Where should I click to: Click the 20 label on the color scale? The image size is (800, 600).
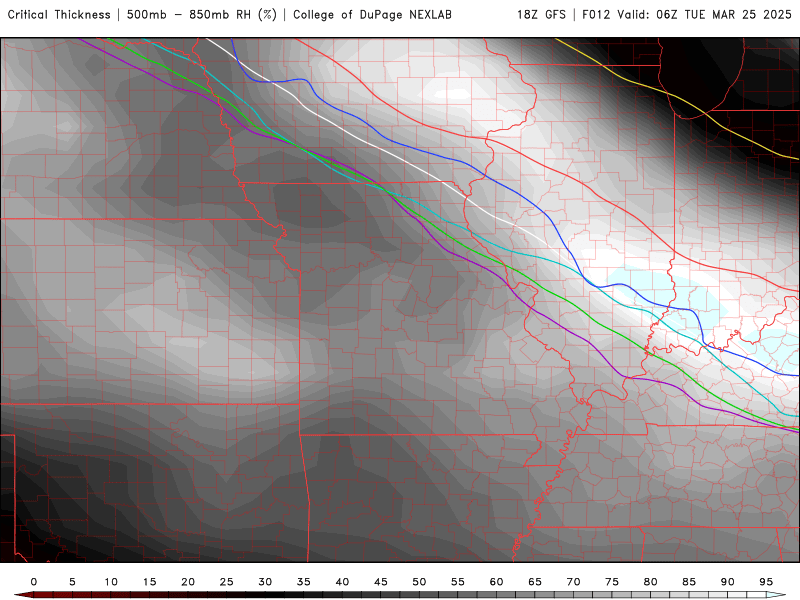(188, 582)
